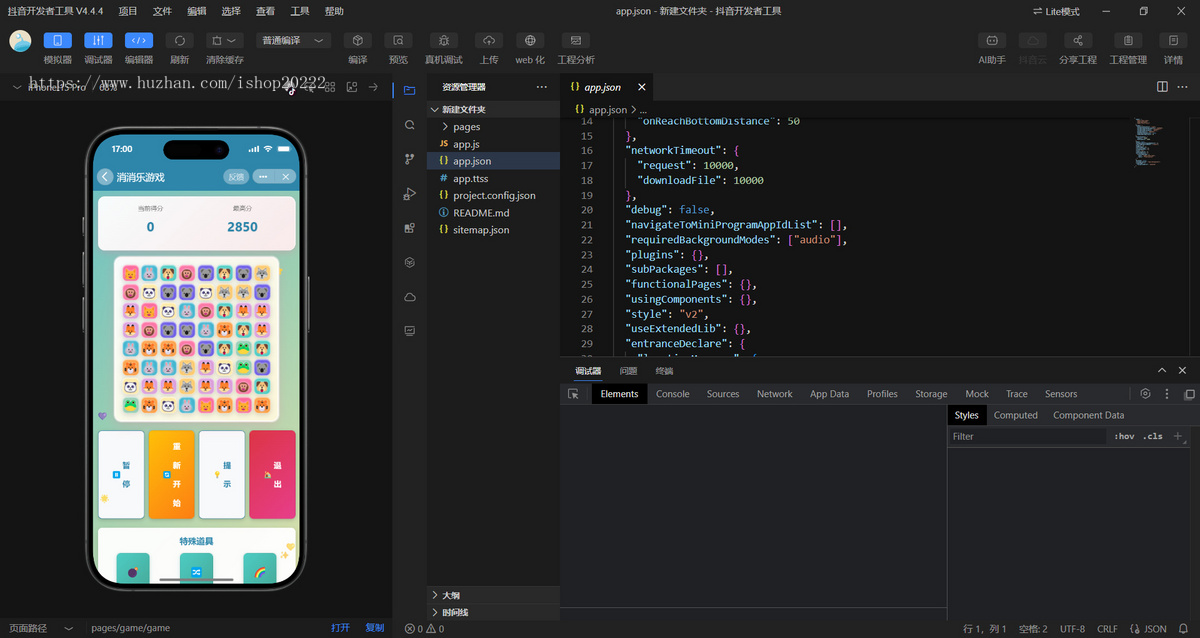The height and width of the screenshot is (638, 1200).
Task: Close the app.json editor tab
Action: [642, 87]
